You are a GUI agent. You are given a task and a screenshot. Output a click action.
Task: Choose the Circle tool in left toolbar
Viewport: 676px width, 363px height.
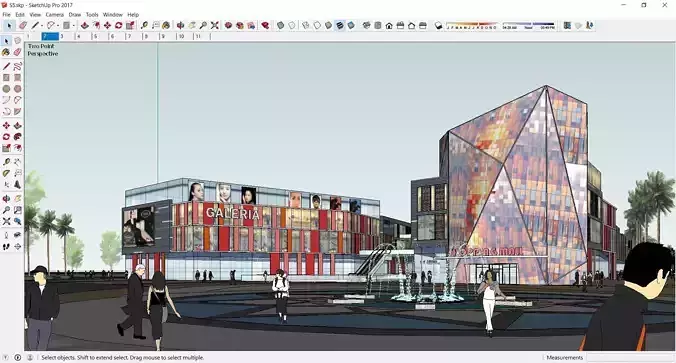tap(6, 89)
